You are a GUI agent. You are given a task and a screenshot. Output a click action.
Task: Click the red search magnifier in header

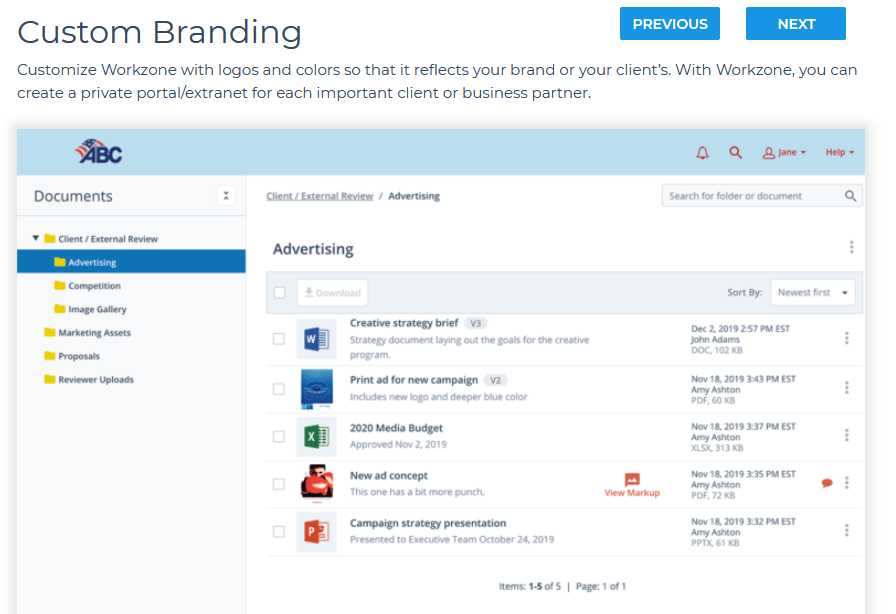tap(735, 153)
